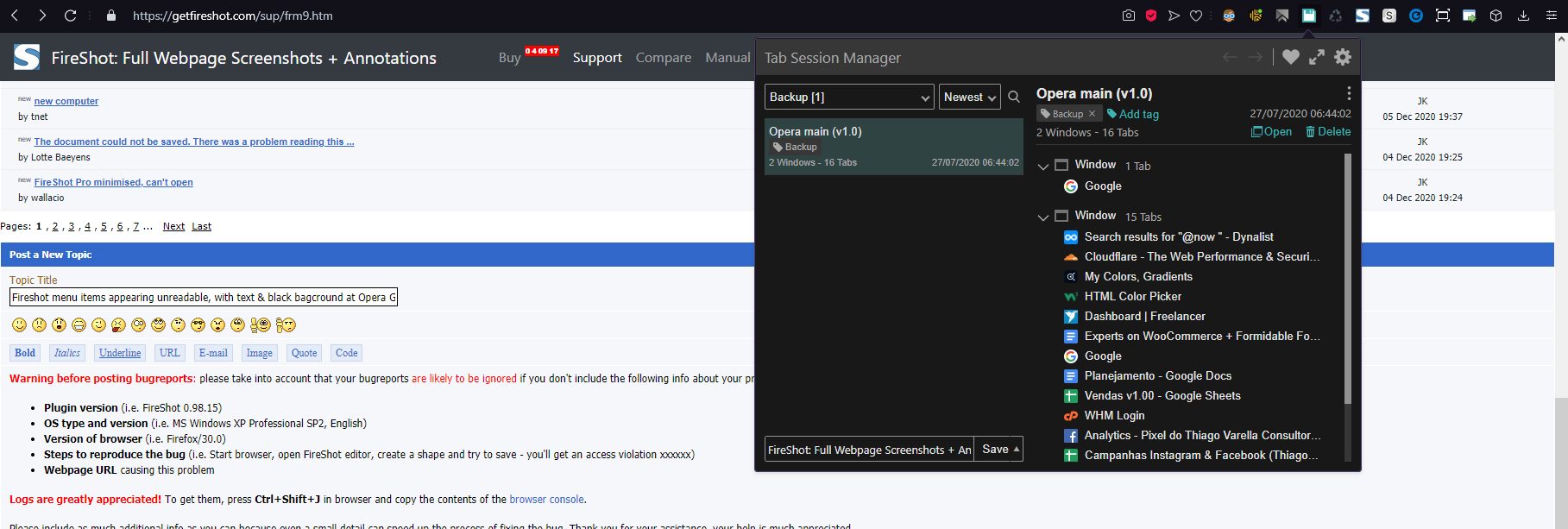Viewport: 1568px width, 529px height.
Task: Click the Compare menu item
Action: [x=664, y=58]
